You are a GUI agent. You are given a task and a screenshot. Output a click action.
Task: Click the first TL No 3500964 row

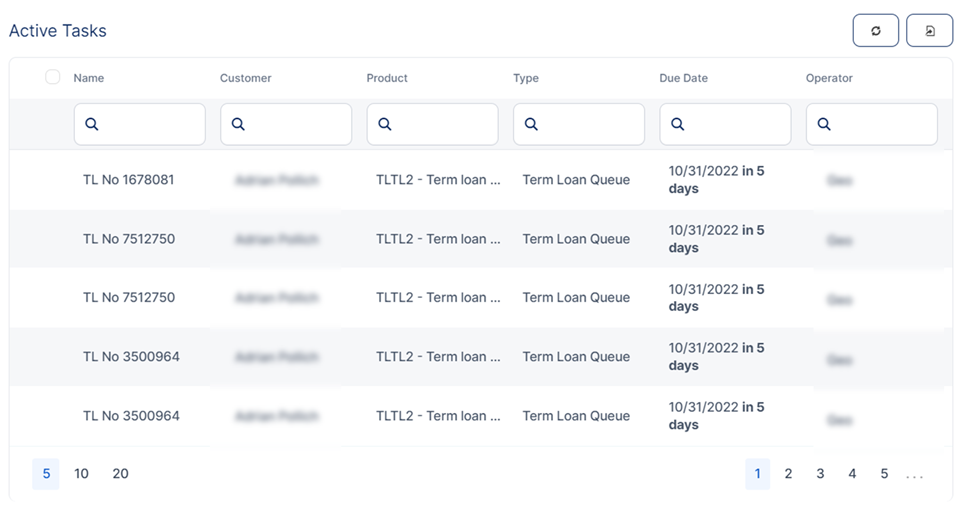(x=131, y=357)
